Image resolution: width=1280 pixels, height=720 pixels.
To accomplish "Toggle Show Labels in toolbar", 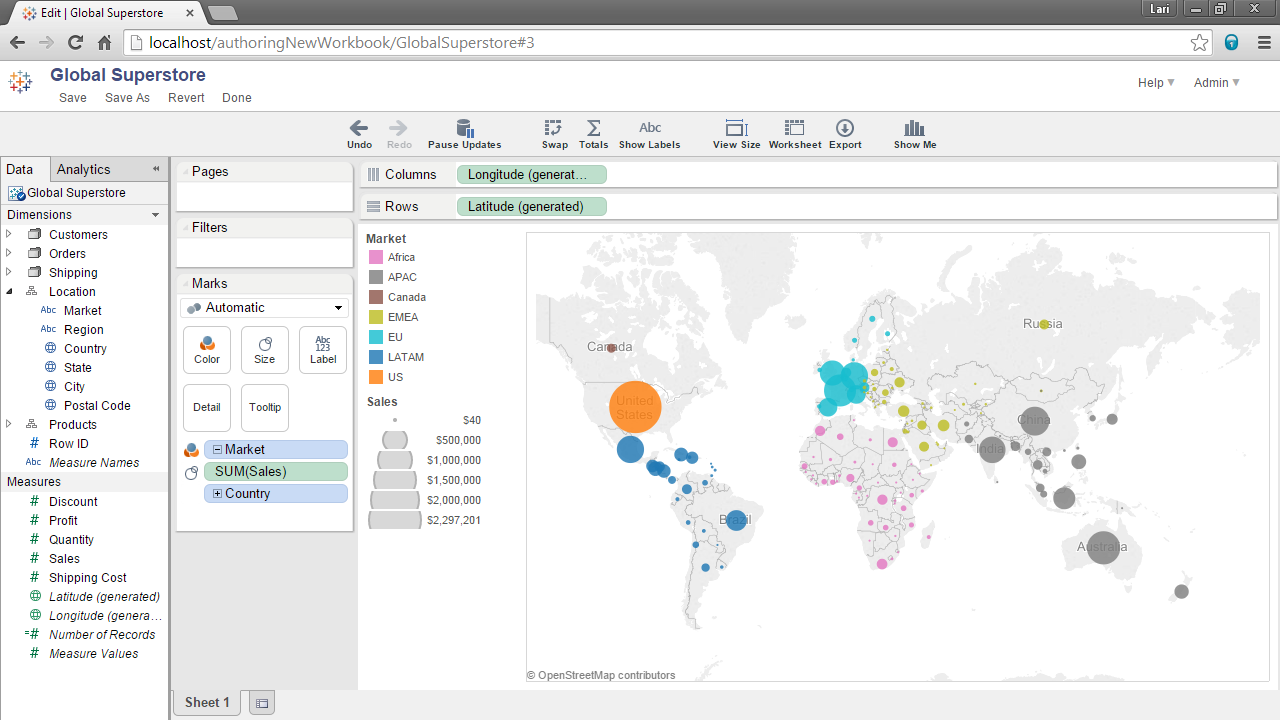I will pyautogui.click(x=649, y=128).
